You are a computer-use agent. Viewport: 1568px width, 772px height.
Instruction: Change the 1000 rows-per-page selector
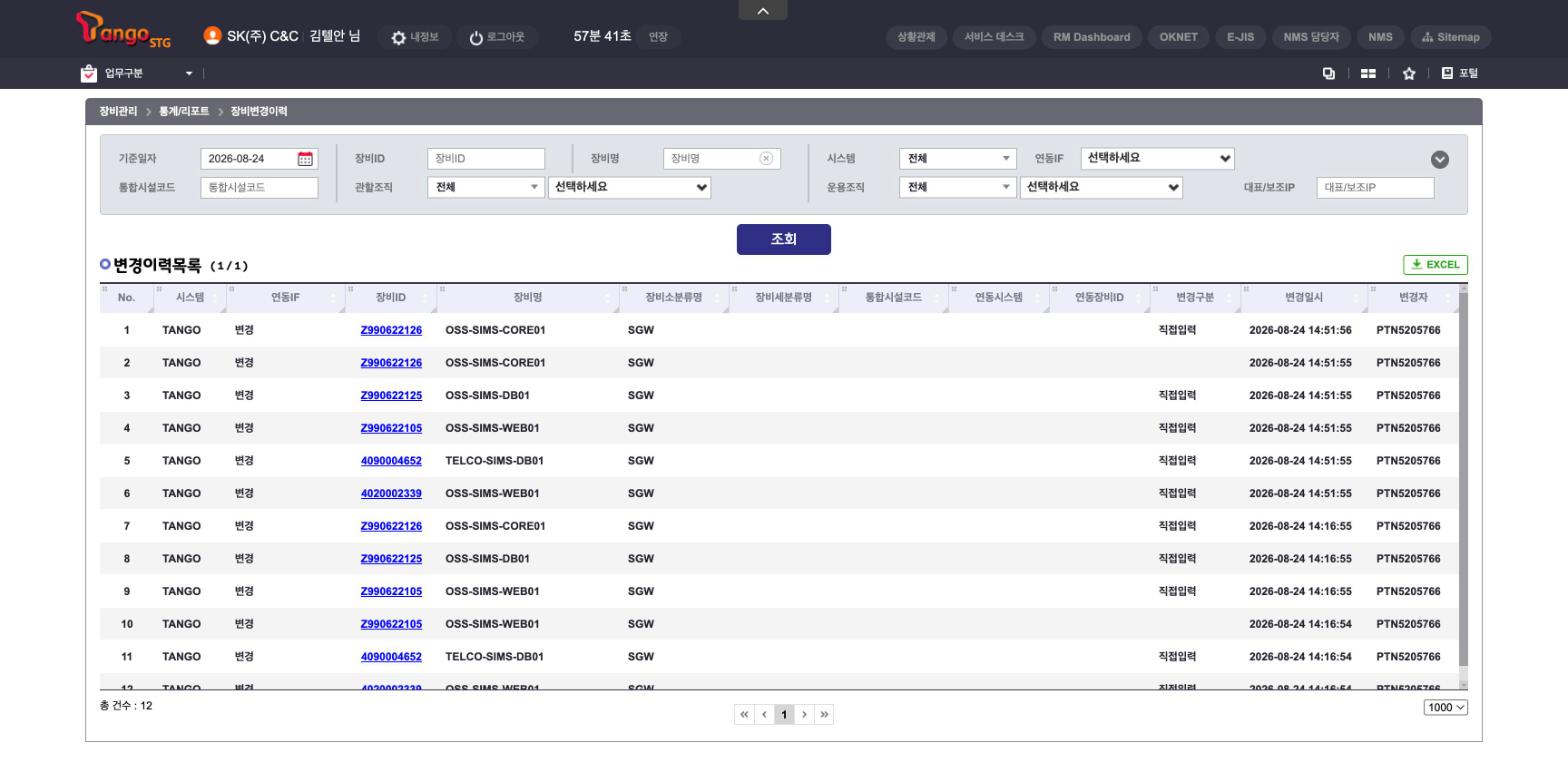click(1446, 707)
